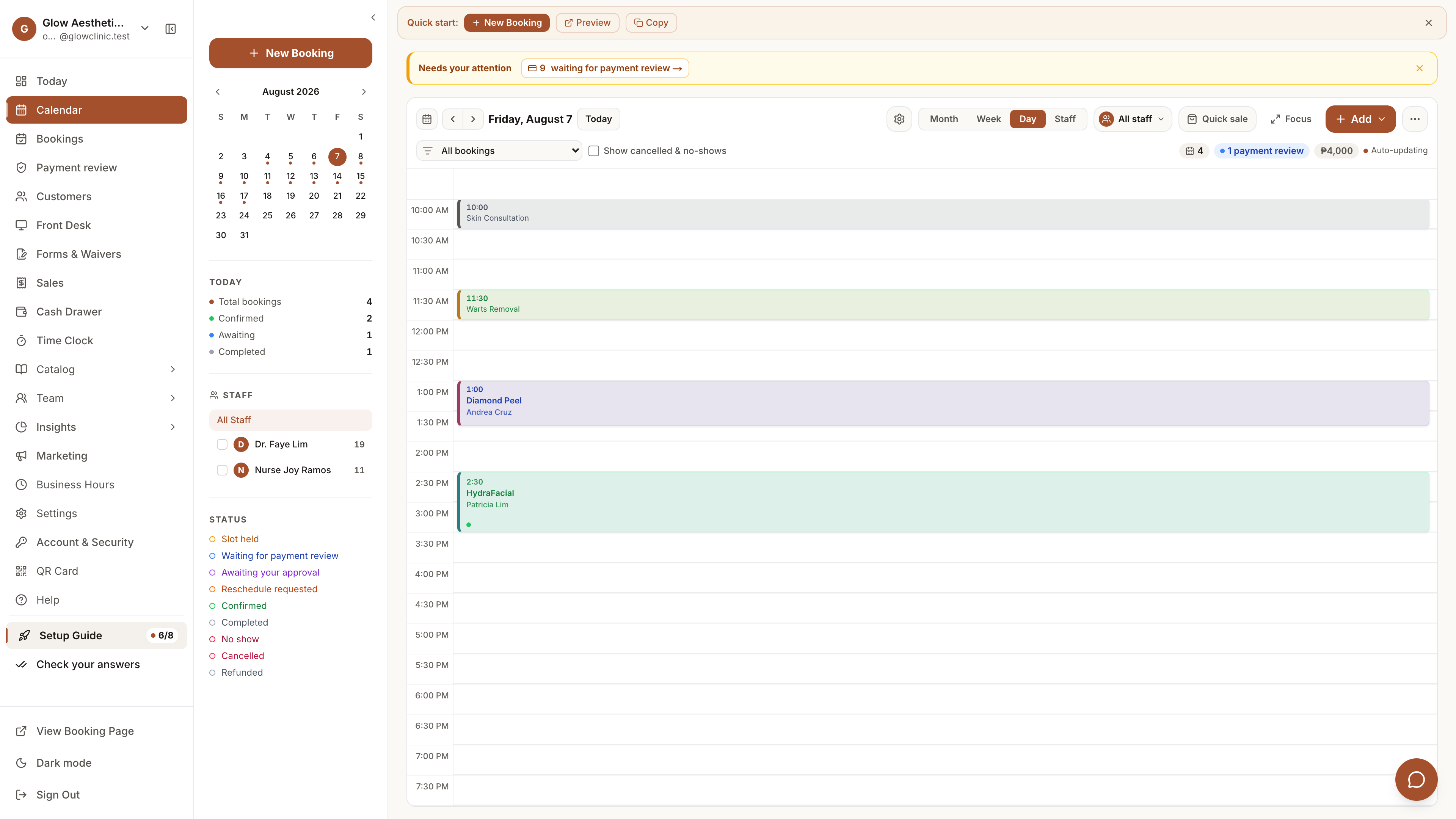Image resolution: width=1456 pixels, height=819 pixels.
Task: Go to previous month in mini calendar
Action: (x=218, y=91)
